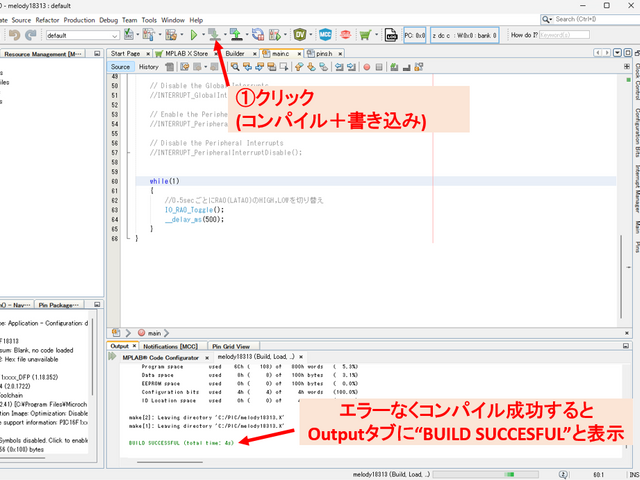The image size is (640, 480).
Task: Click the Stop Macro Recording icon
Action: click(379, 67)
